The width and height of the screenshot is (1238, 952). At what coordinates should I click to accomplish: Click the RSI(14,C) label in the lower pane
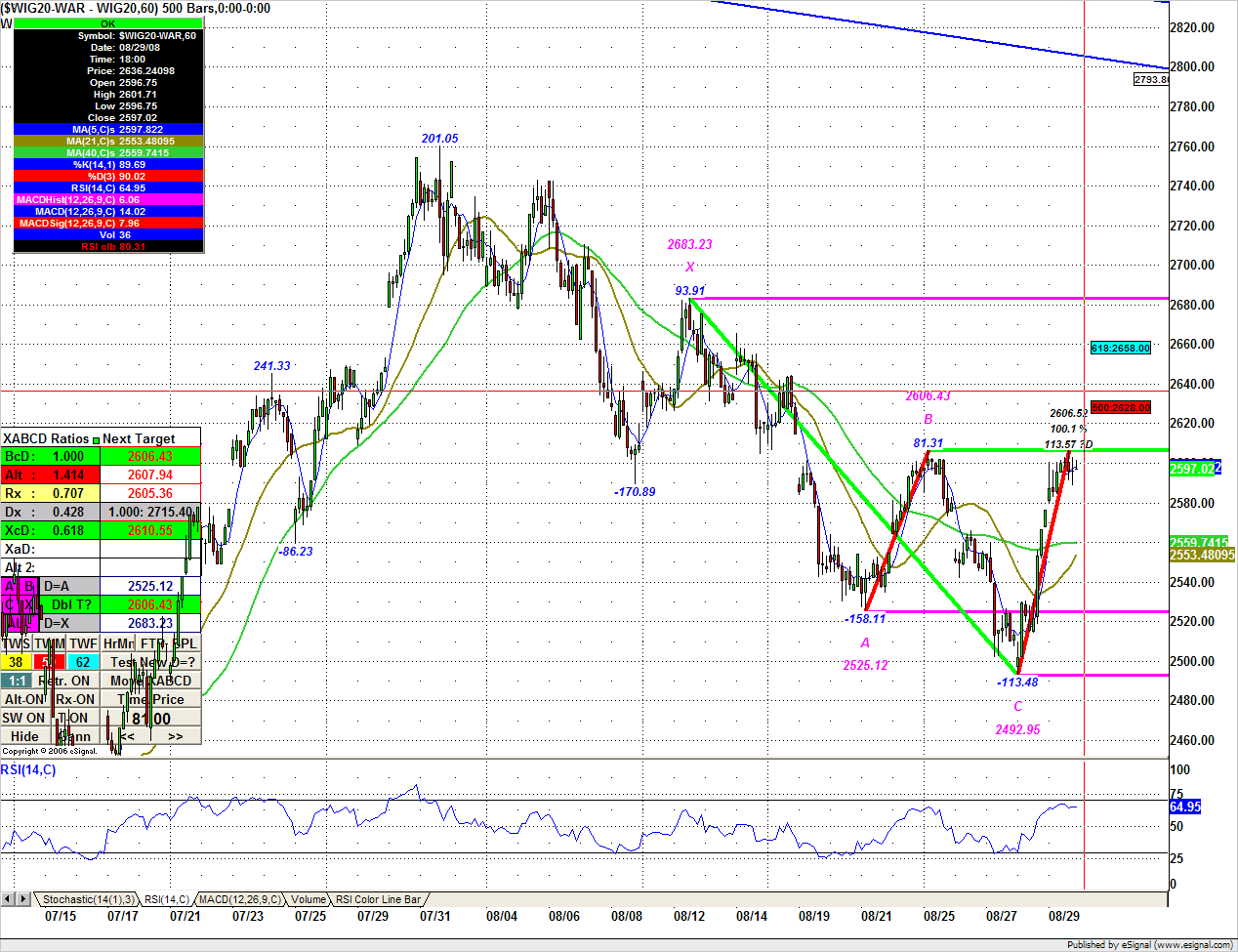(28, 770)
